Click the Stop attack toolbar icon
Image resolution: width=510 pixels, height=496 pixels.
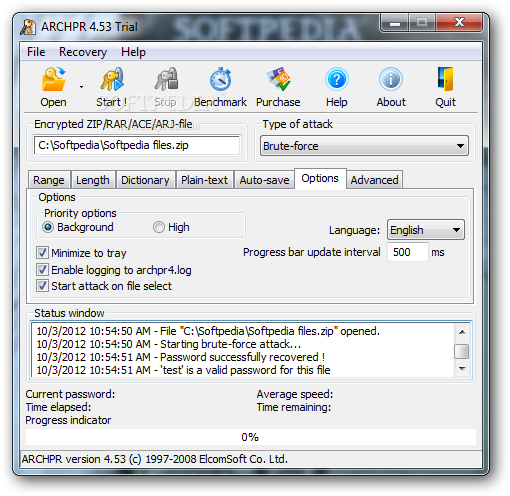pos(166,79)
